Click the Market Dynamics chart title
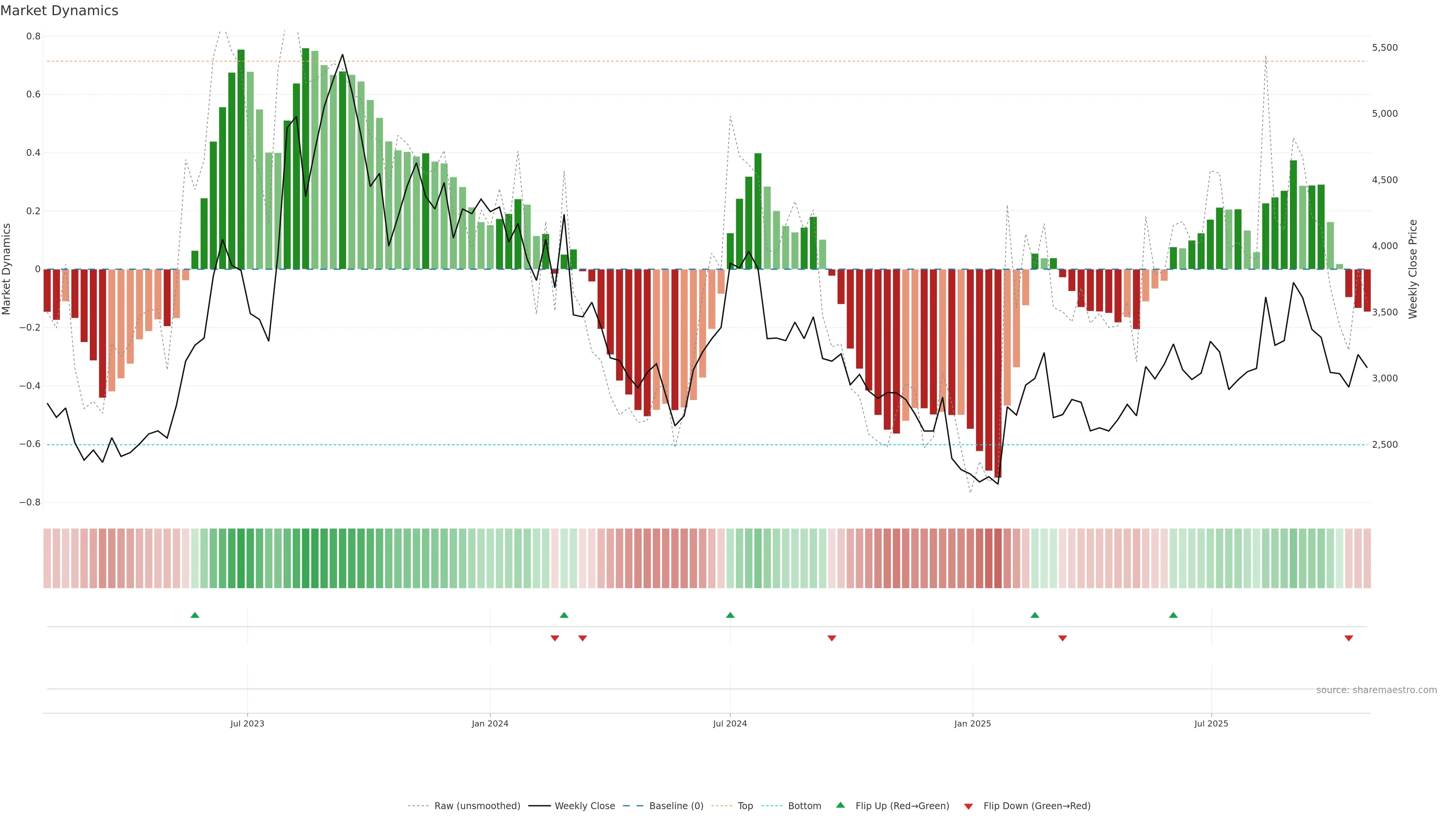 pyautogui.click(x=60, y=11)
